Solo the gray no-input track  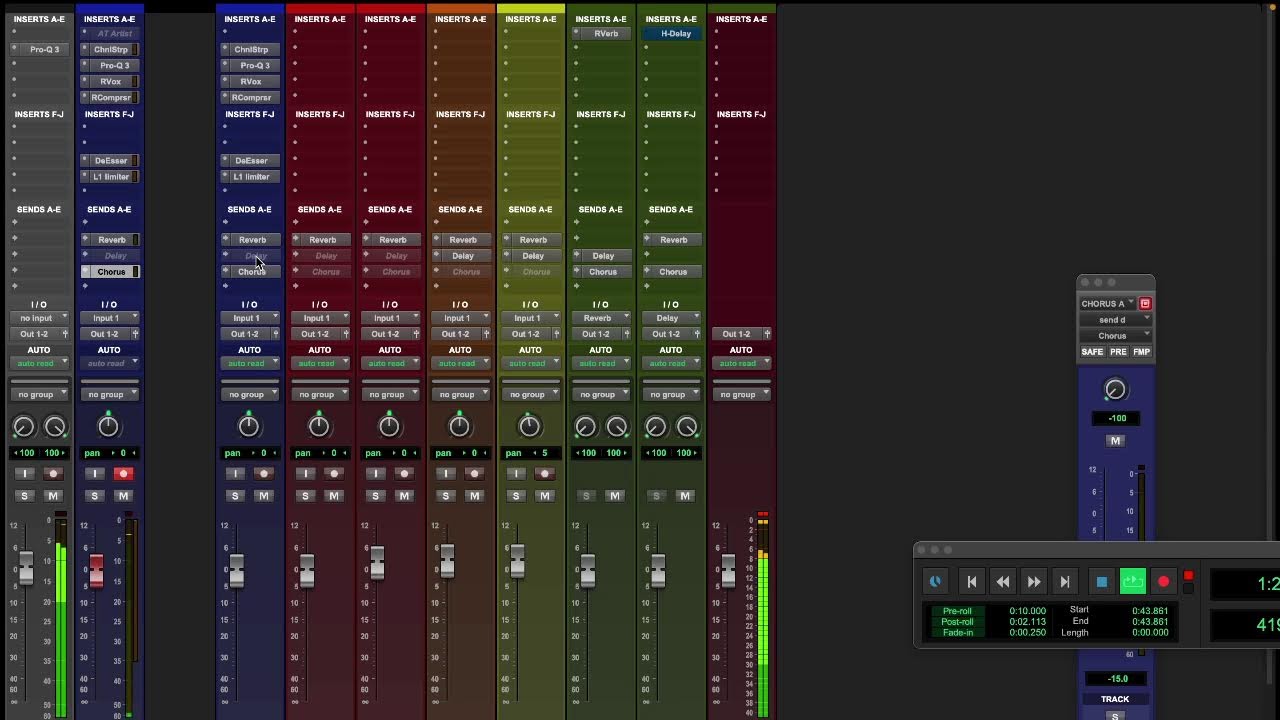[x=24, y=496]
